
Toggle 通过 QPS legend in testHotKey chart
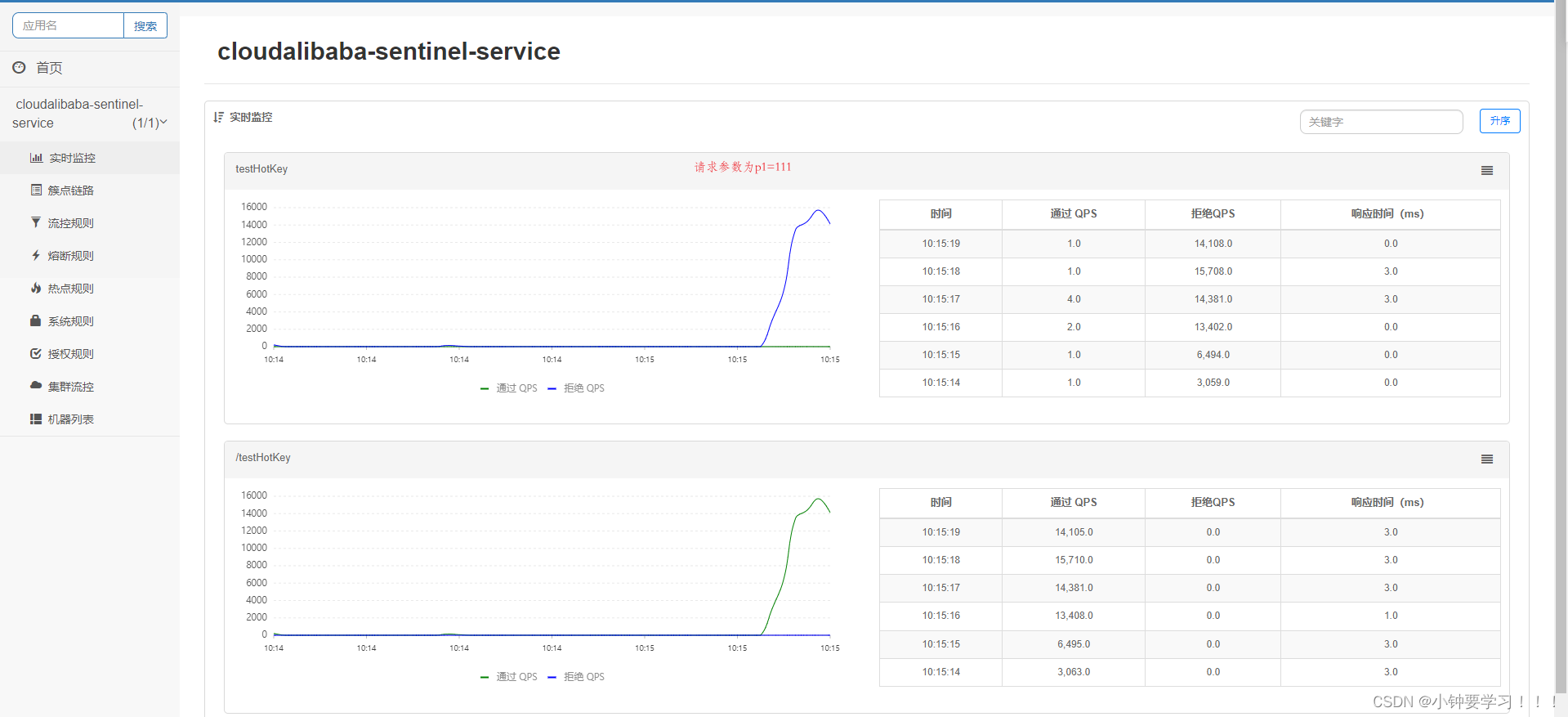tap(509, 388)
